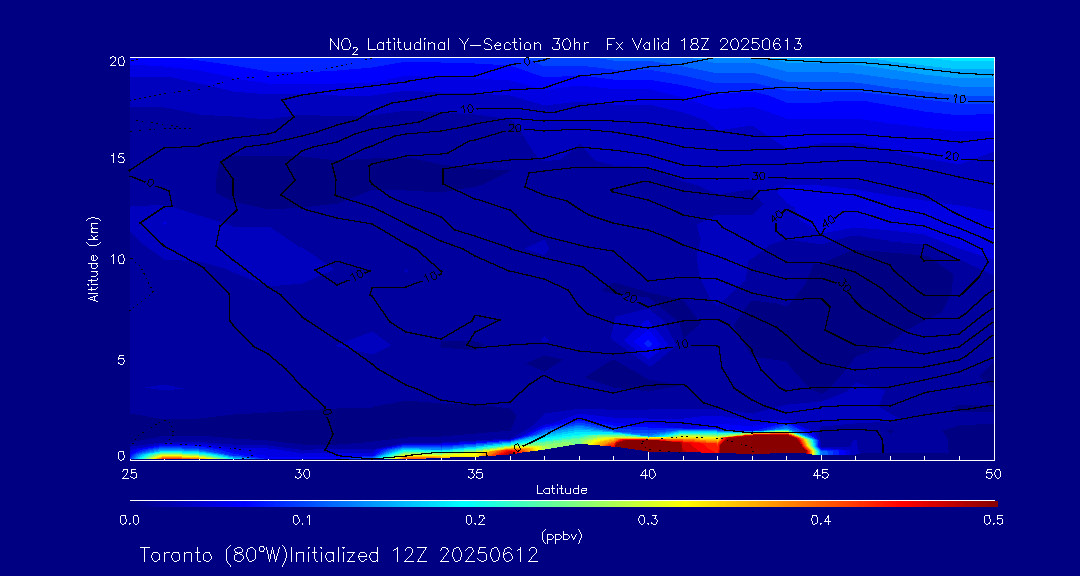Click the altitude axis tick label 20

click(x=118, y=61)
